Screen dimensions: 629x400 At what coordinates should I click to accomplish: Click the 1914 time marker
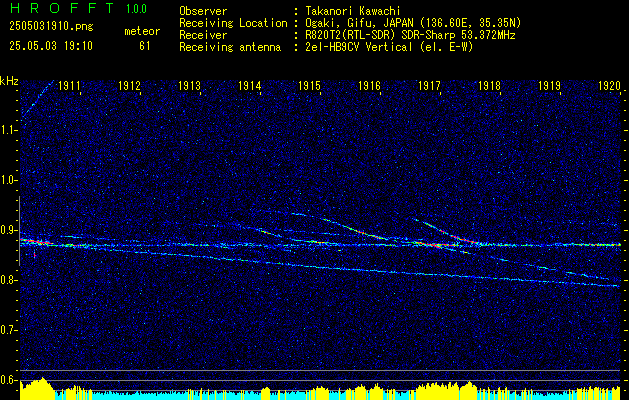(250, 85)
